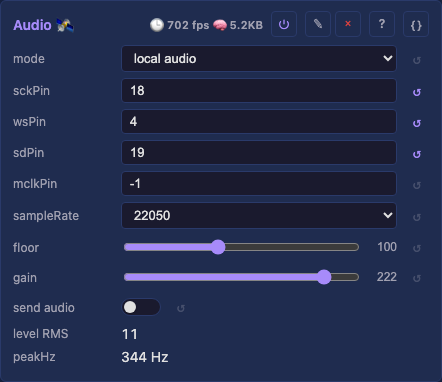Click the level RMS label
Image resolution: width=442 pixels, height=382 pixels.
coord(41,334)
